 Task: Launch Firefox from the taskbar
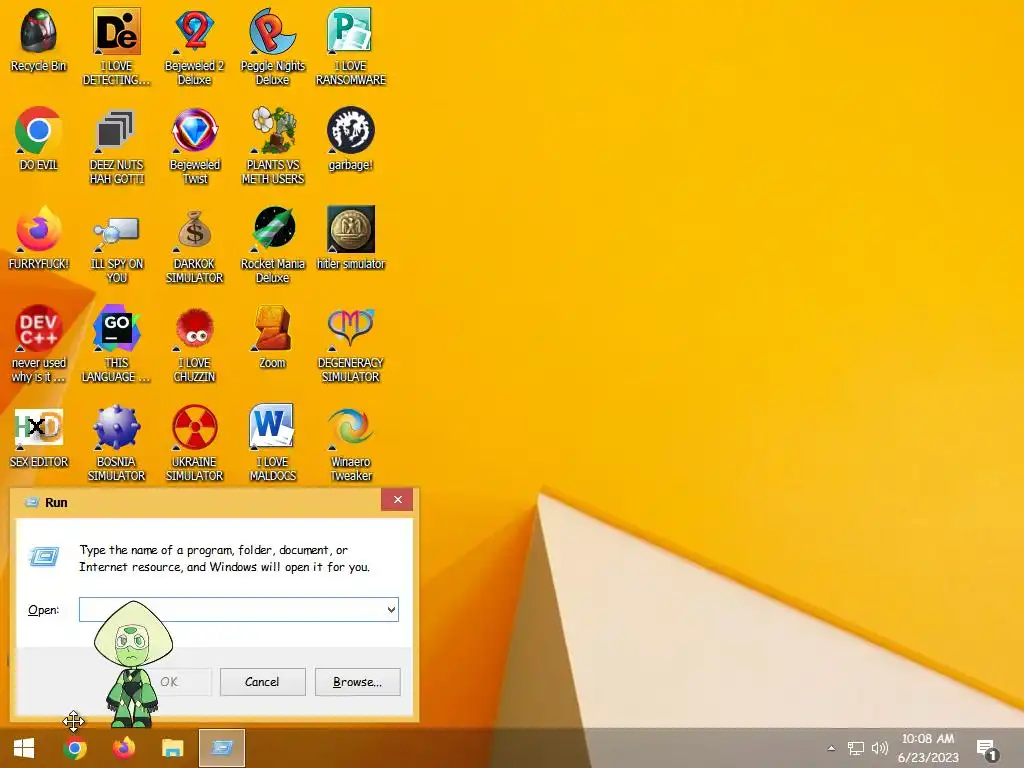coord(123,748)
